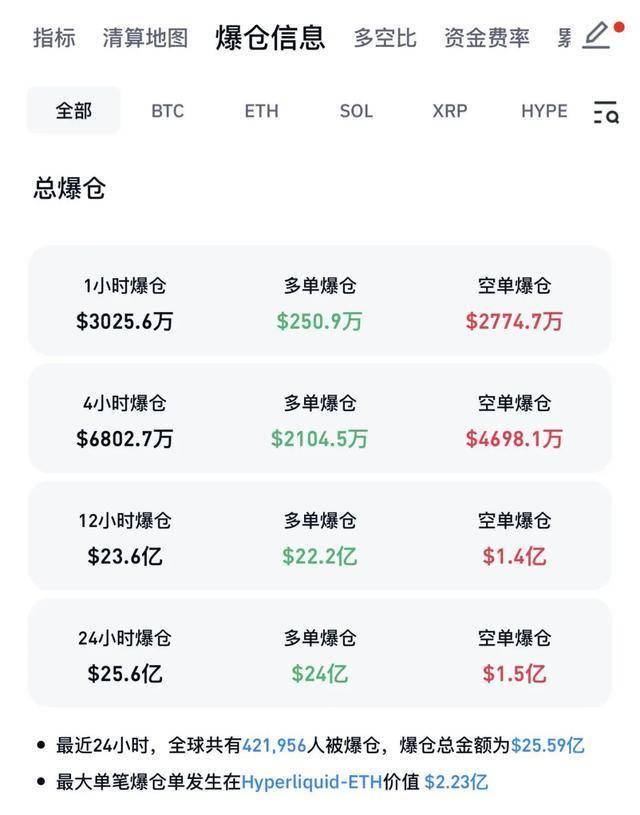Tap the $25.59亿 total amount
640x815 pixels.
click(x=547, y=745)
